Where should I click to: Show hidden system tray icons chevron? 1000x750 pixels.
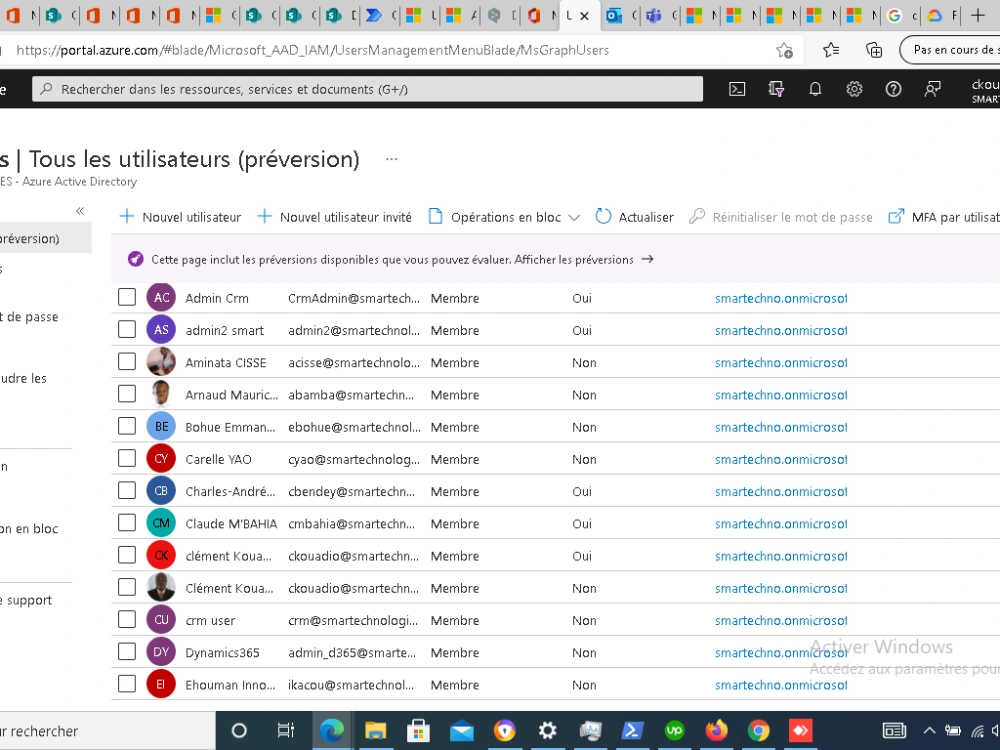(x=929, y=730)
